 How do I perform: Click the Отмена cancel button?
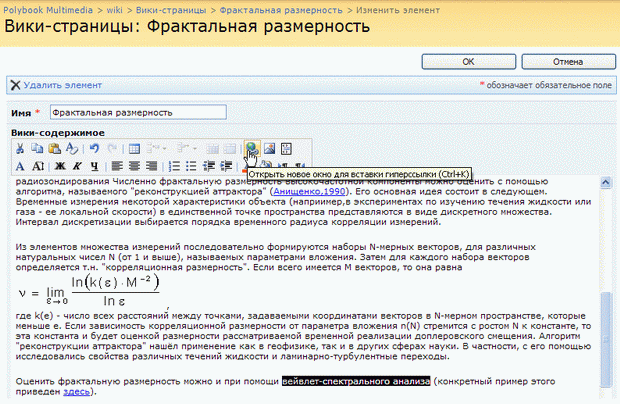click(568, 62)
